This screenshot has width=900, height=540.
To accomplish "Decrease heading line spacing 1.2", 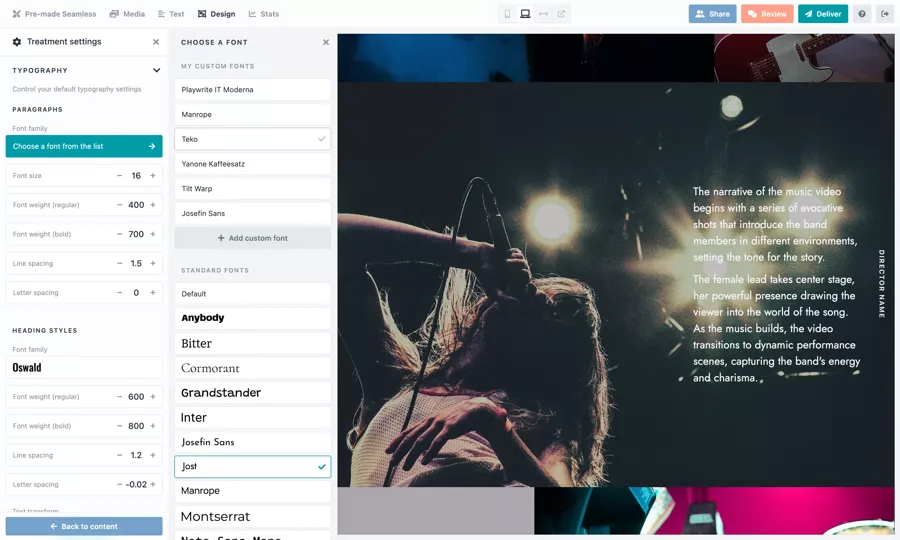I will [119, 455].
